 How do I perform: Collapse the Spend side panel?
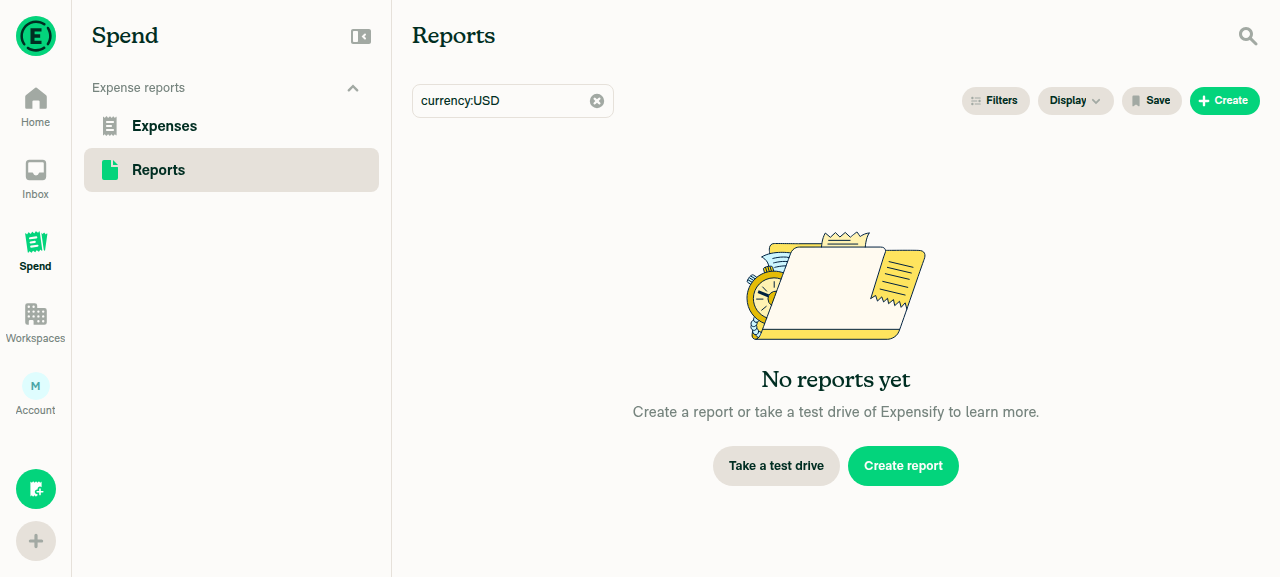click(x=361, y=36)
